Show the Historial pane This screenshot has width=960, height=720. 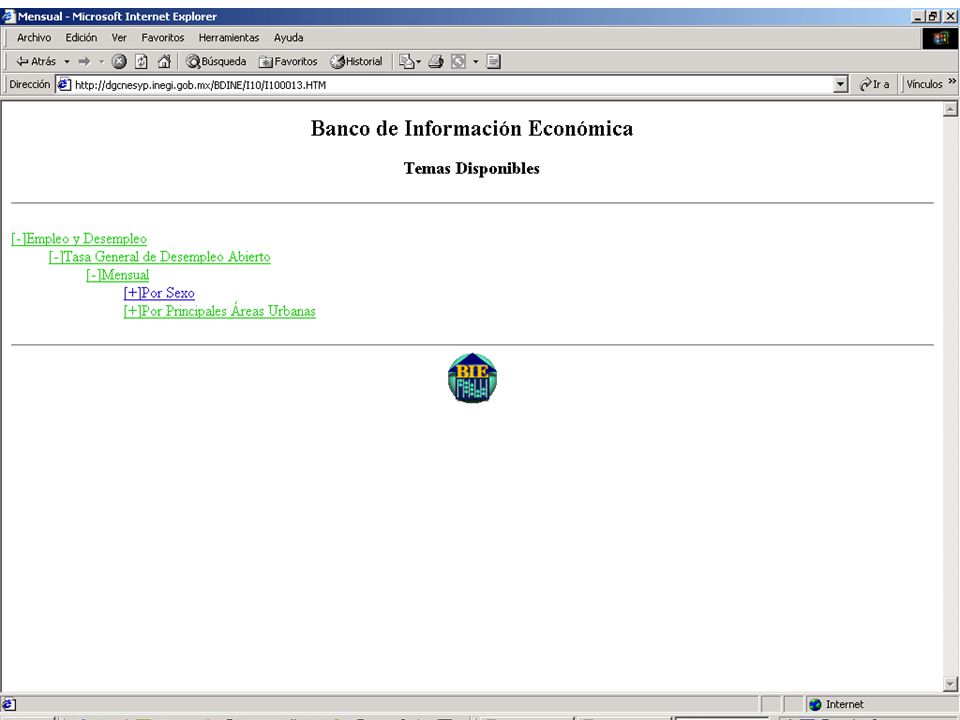tap(356, 61)
